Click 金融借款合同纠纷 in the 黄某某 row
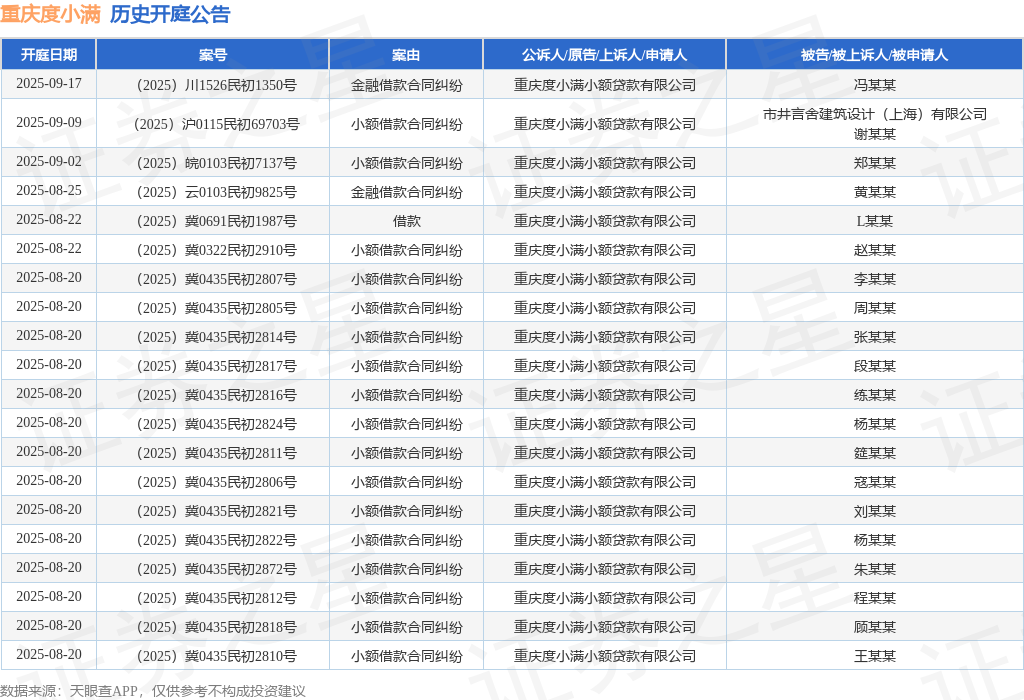This screenshot has height=700, width=1024. click(406, 192)
